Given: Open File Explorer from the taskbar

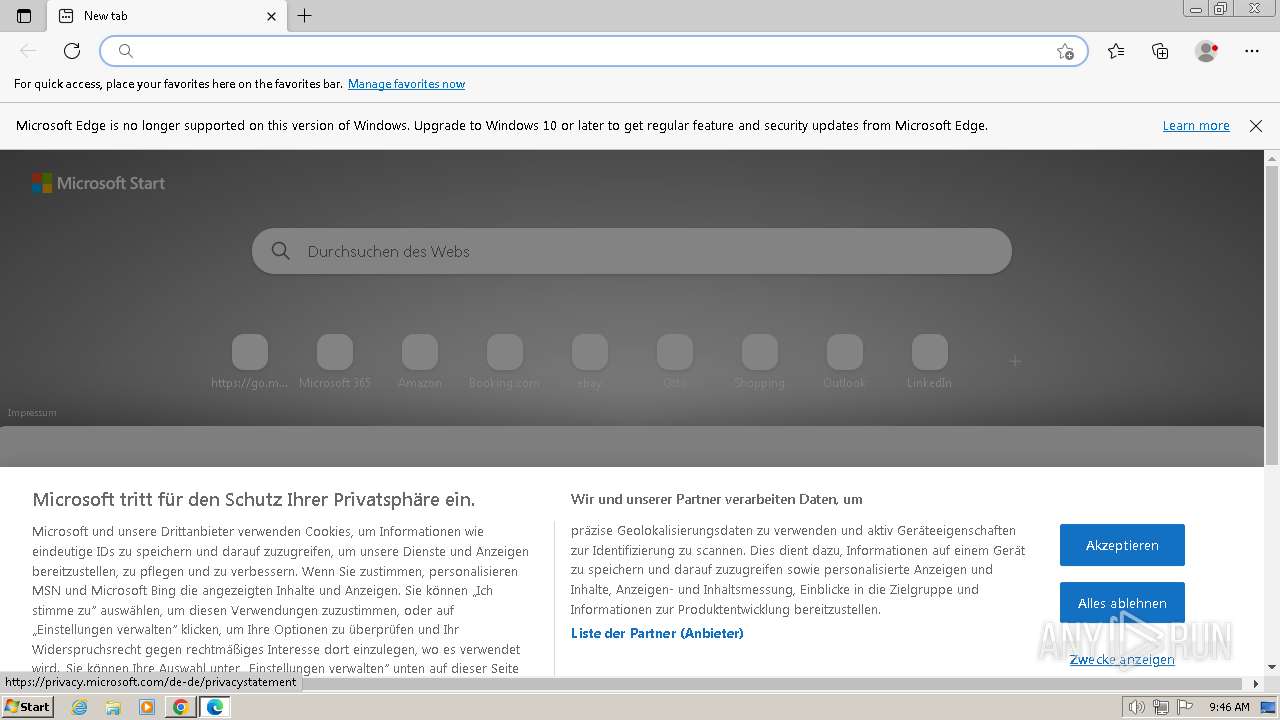Looking at the screenshot, I should click(x=113, y=707).
